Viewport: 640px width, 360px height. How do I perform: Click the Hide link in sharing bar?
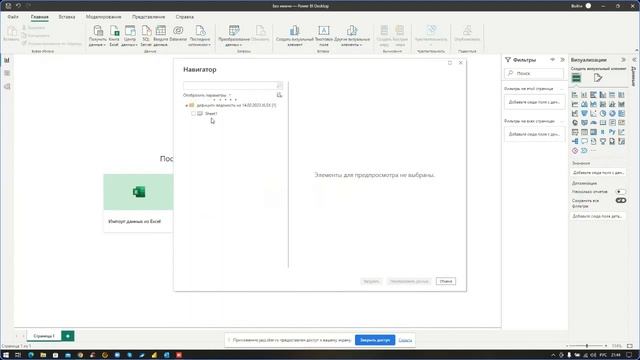[405, 340]
